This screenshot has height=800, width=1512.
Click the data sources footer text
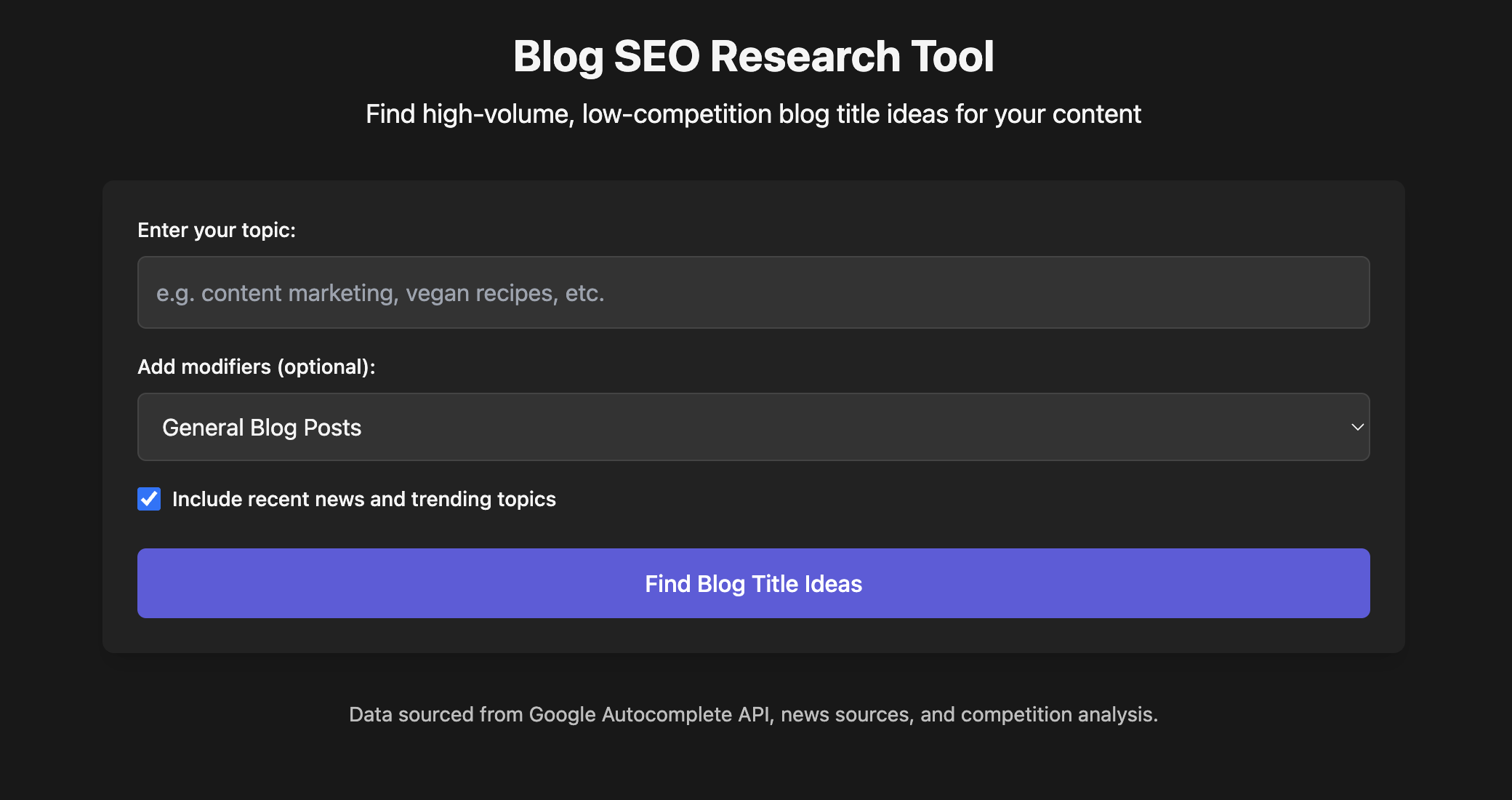coord(754,715)
